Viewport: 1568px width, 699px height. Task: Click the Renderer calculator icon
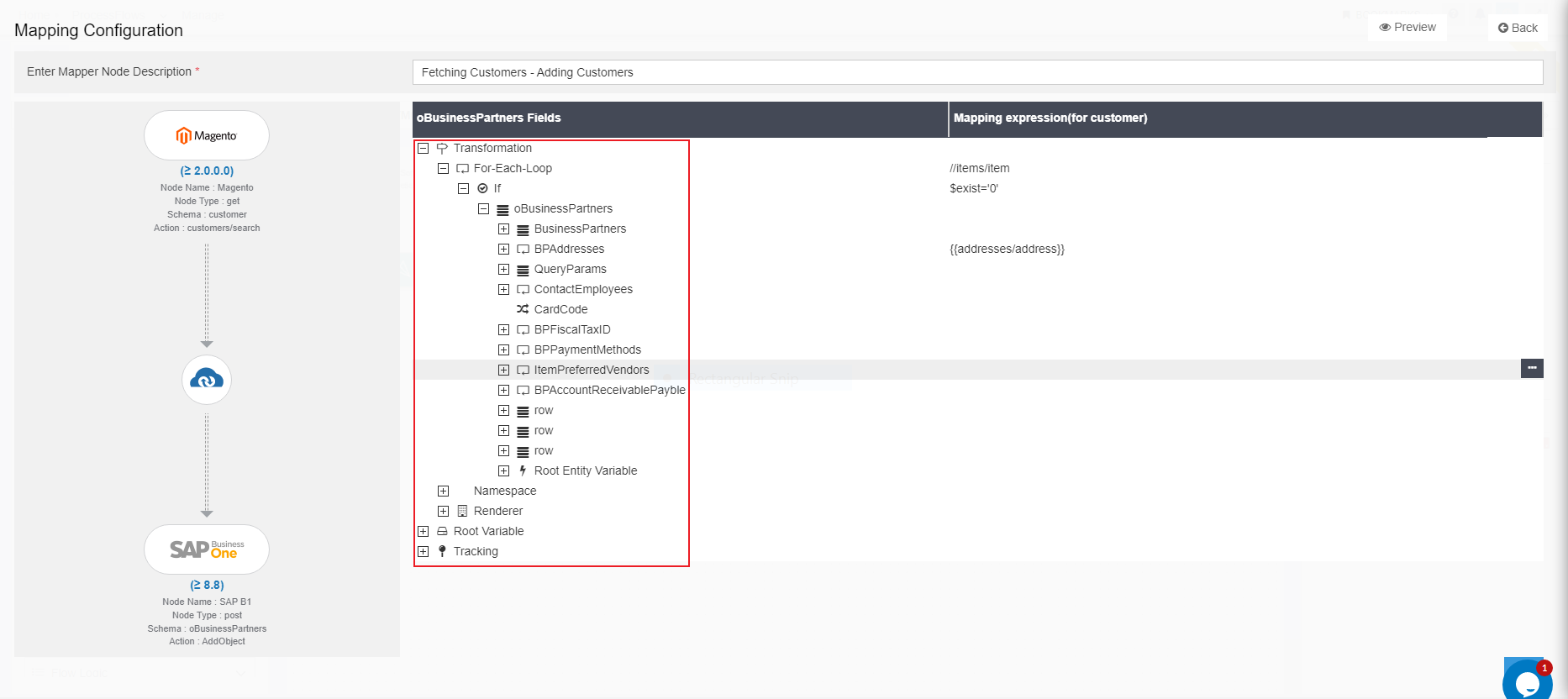coord(462,511)
